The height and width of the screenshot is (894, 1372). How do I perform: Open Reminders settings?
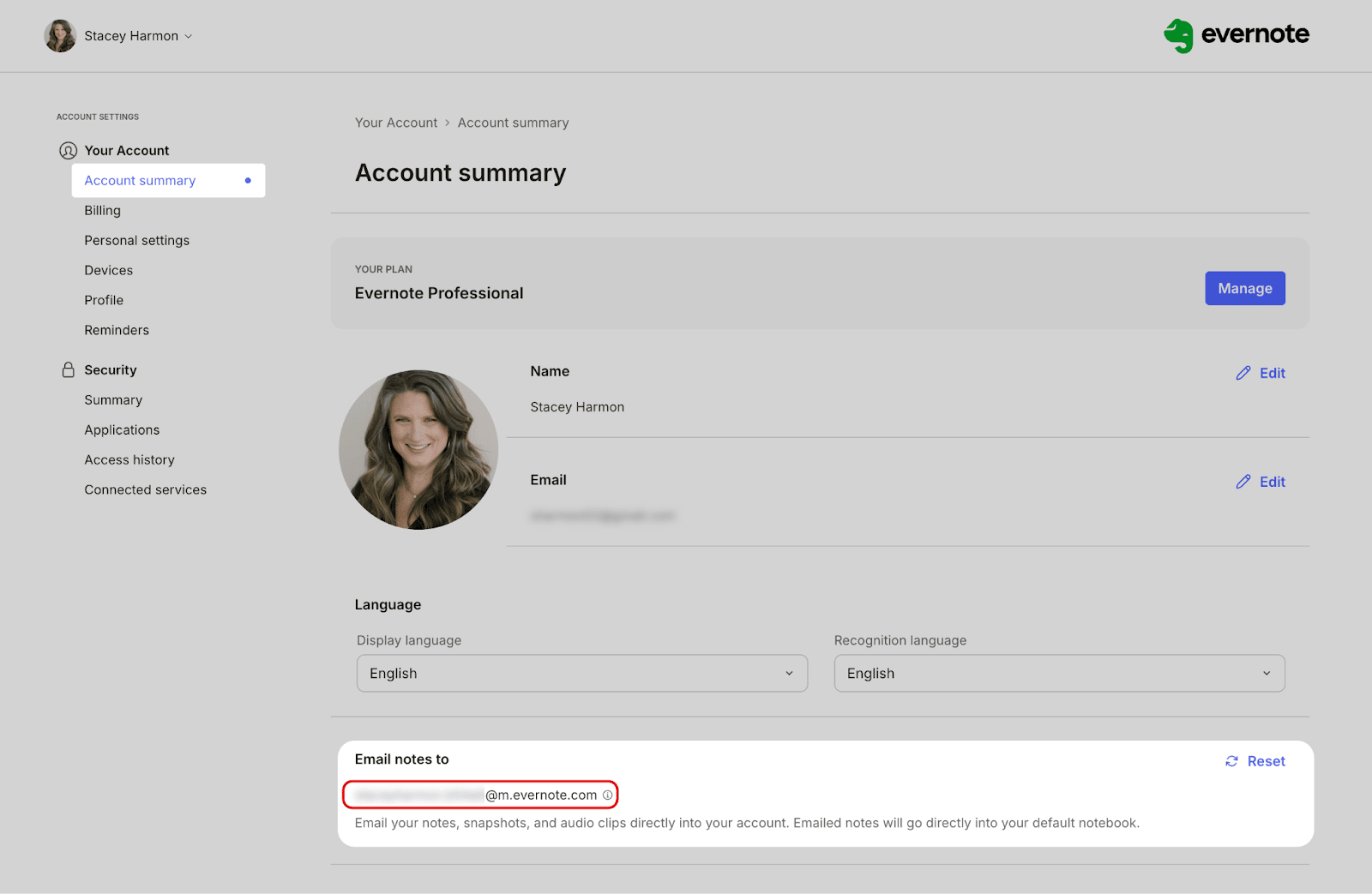point(117,331)
